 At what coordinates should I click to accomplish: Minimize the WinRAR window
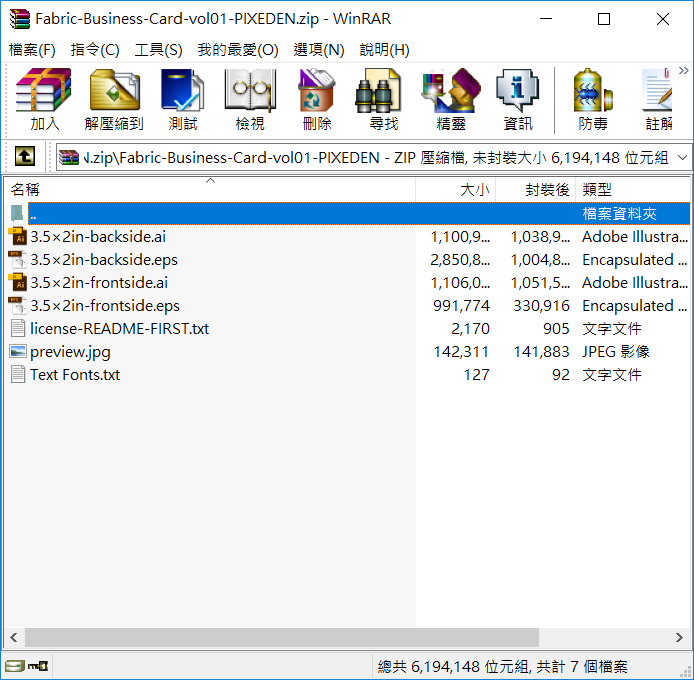(x=546, y=19)
